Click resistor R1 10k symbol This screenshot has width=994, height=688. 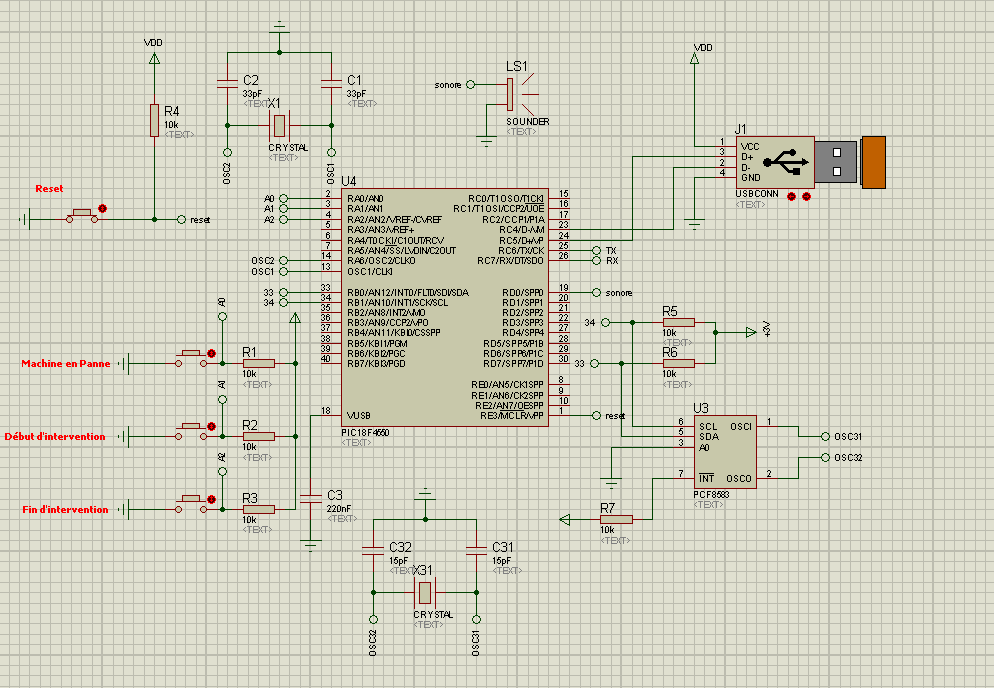(x=259, y=363)
